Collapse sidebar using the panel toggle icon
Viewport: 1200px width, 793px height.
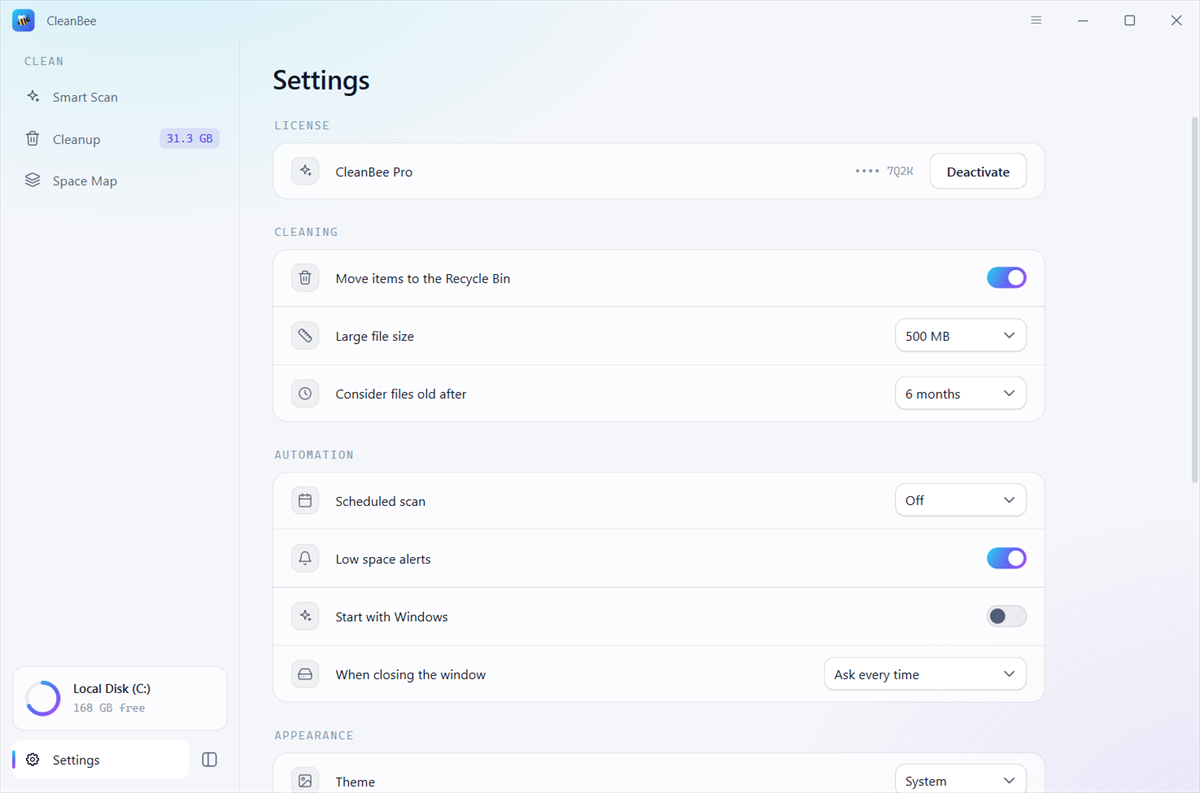click(x=209, y=760)
